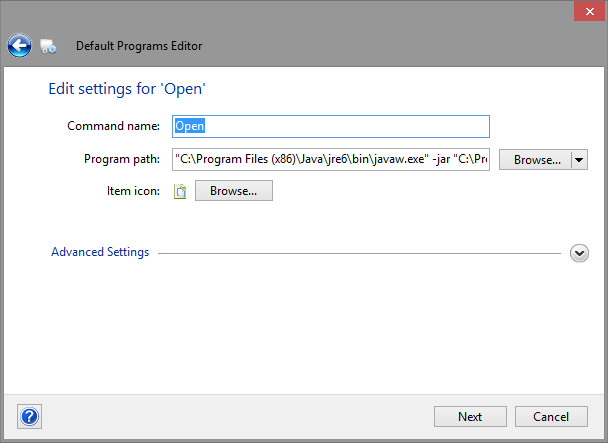Image resolution: width=608 pixels, height=443 pixels.
Task: Click the blue back arrow button
Action: [19, 45]
